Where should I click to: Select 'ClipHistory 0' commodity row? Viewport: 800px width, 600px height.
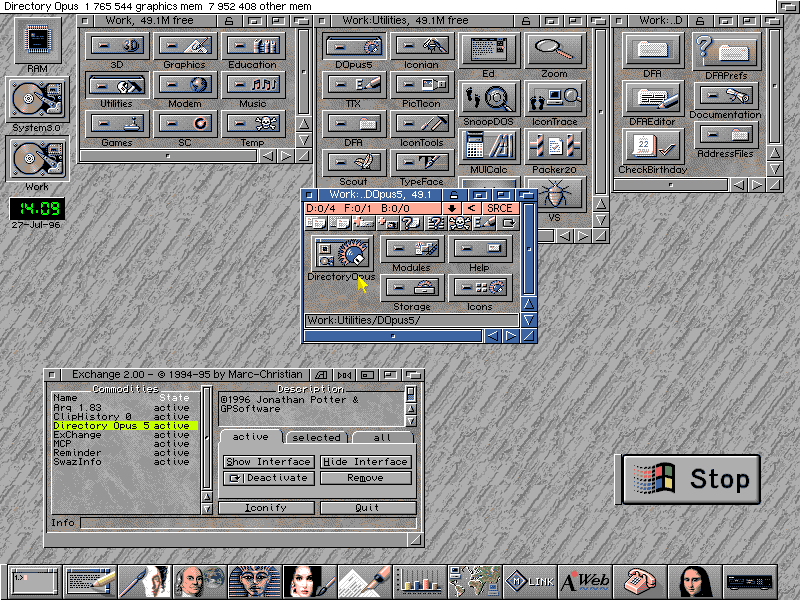[125, 416]
